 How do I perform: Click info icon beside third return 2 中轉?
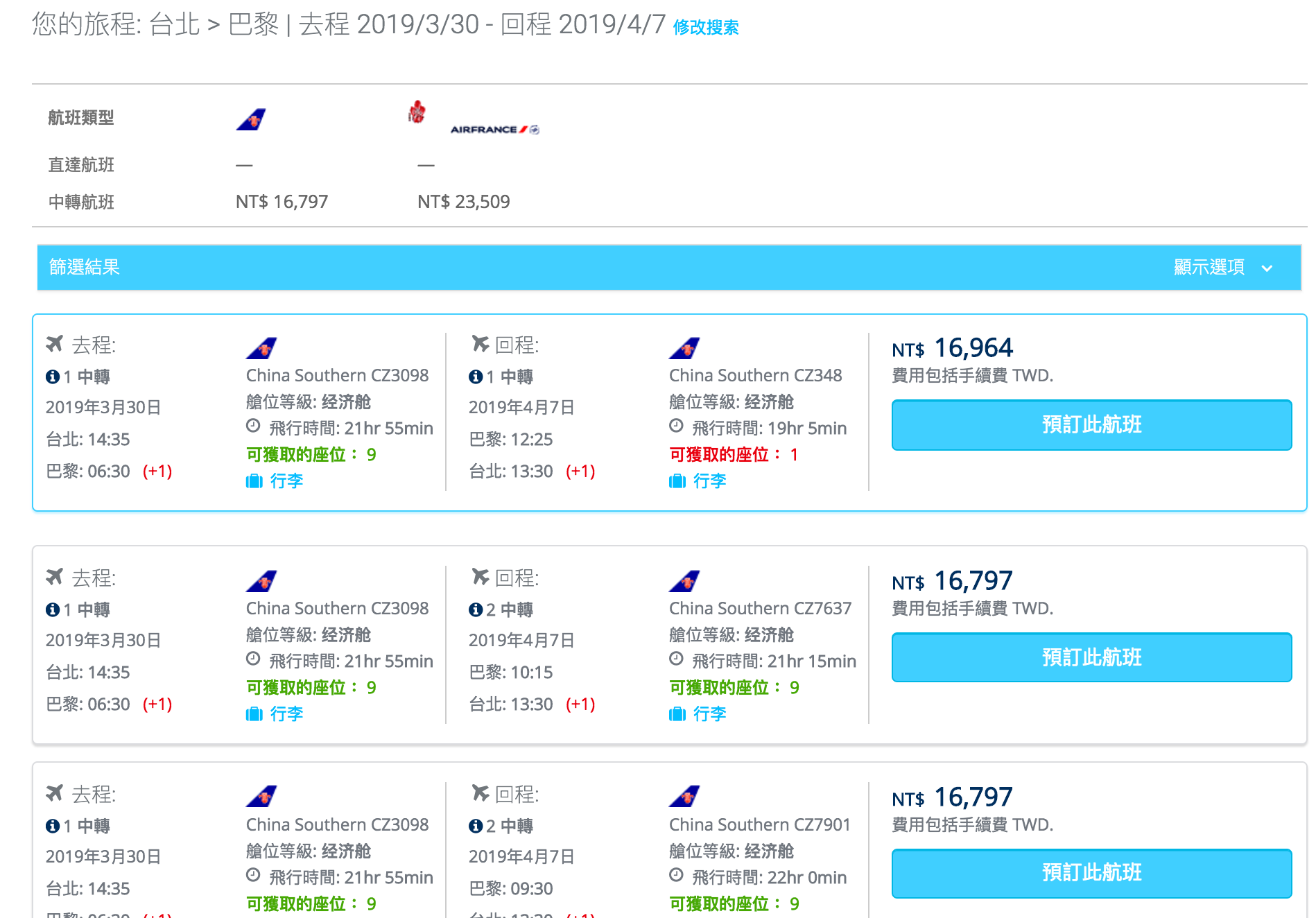(x=476, y=826)
